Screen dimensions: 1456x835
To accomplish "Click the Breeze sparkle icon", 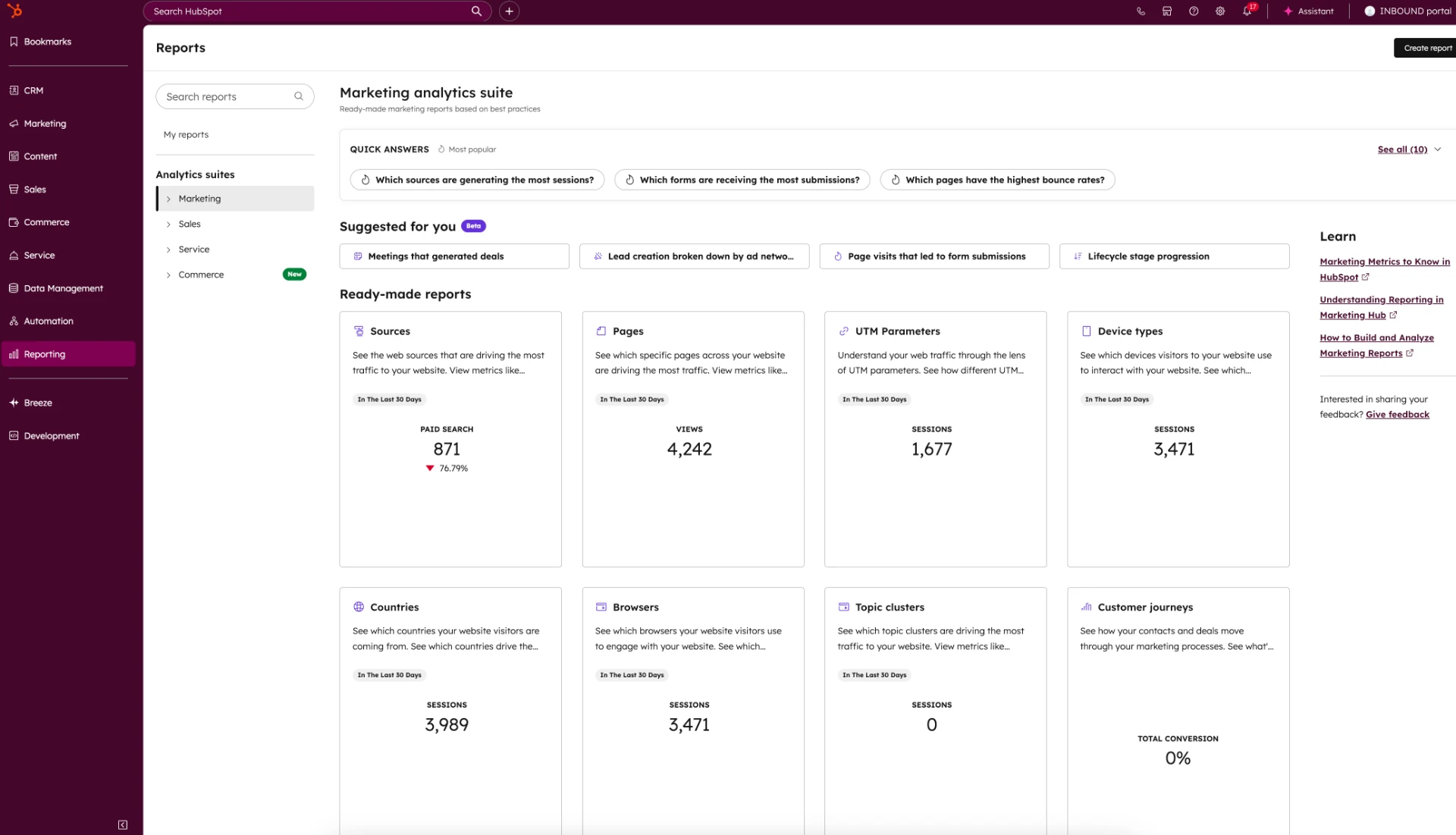I will 14,403.
